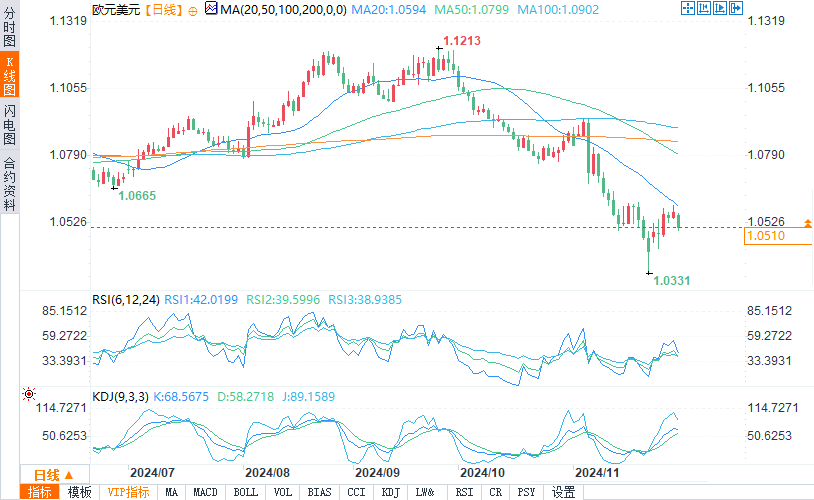Click the orange circle icon next to 日线 title
This screenshot has height=500, width=814.
(x=193, y=11)
